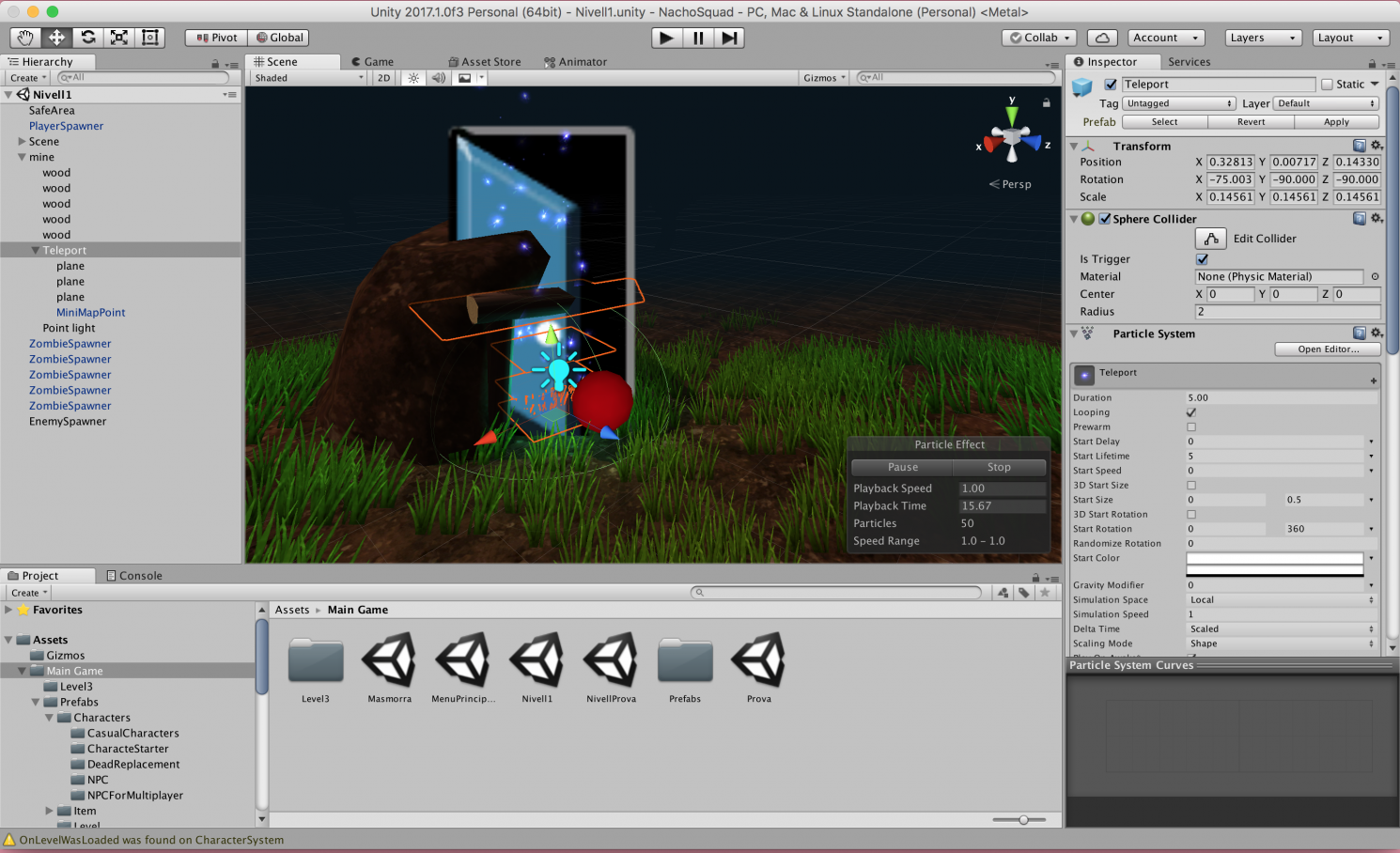The width and height of the screenshot is (1400, 853).
Task: Enable the Prewarm checkbox
Action: (x=1191, y=427)
